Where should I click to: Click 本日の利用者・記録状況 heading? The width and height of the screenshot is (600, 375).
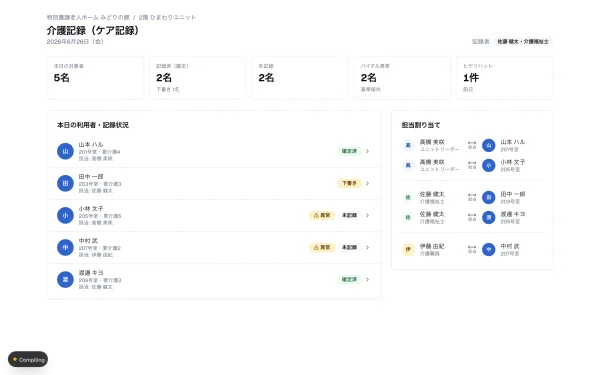click(93, 125)
